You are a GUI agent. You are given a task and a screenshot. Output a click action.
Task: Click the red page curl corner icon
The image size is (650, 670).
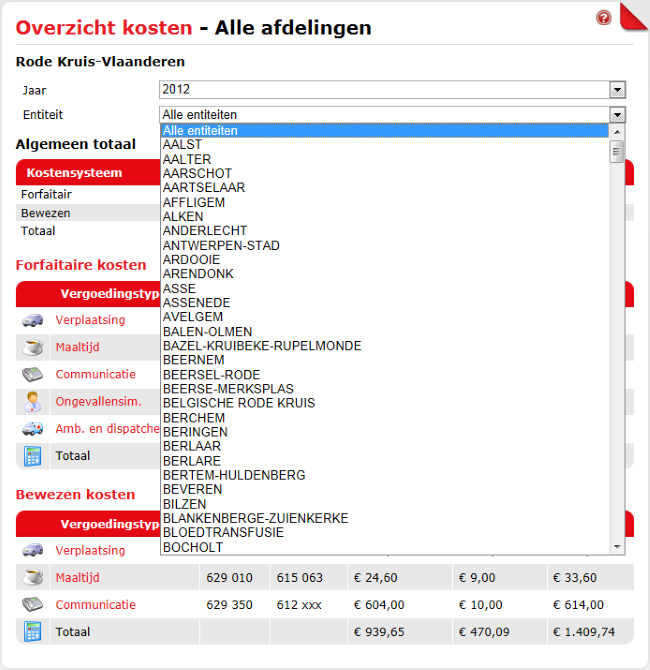coord(634,17)
